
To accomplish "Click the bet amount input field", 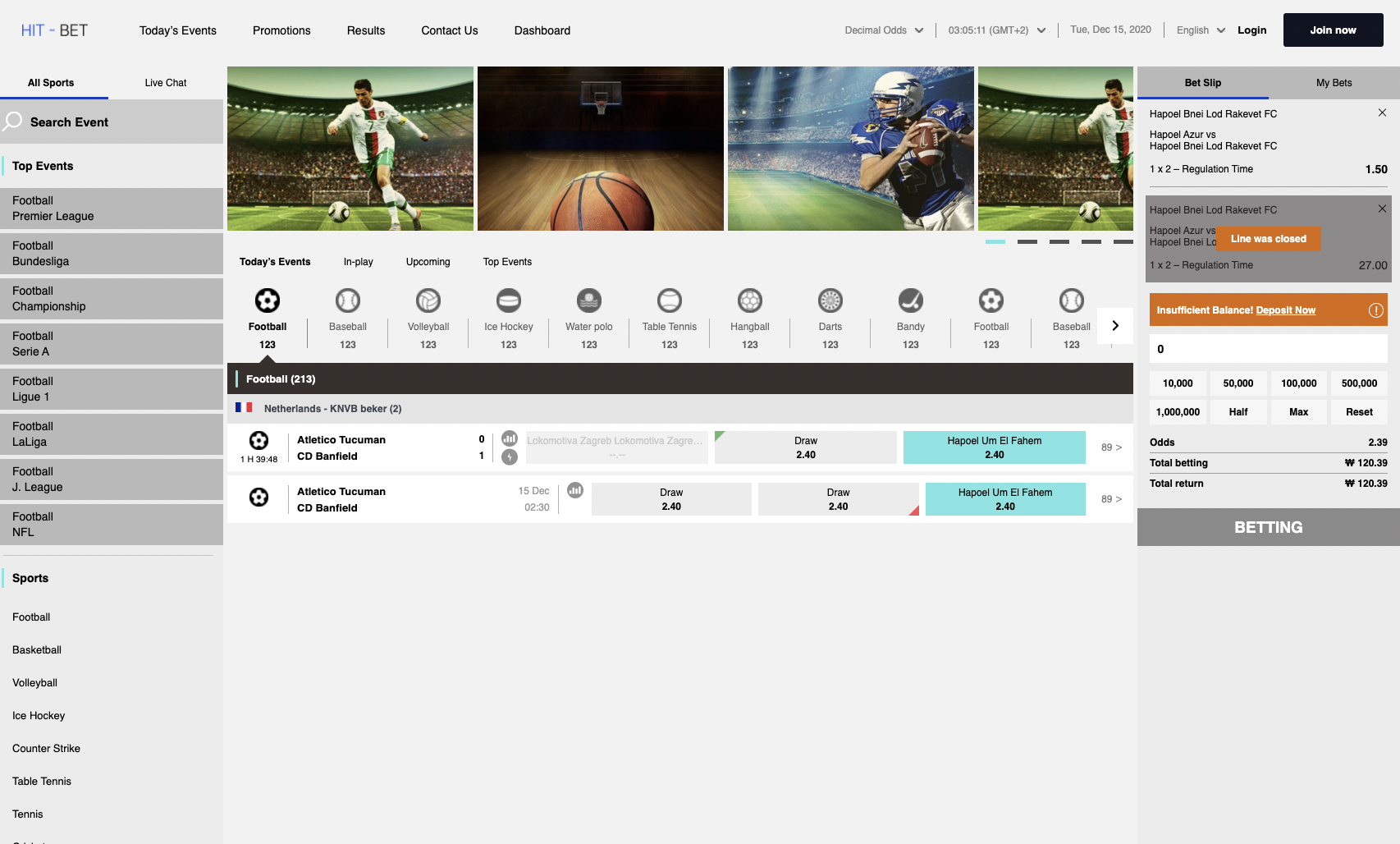I will 1268,349.
